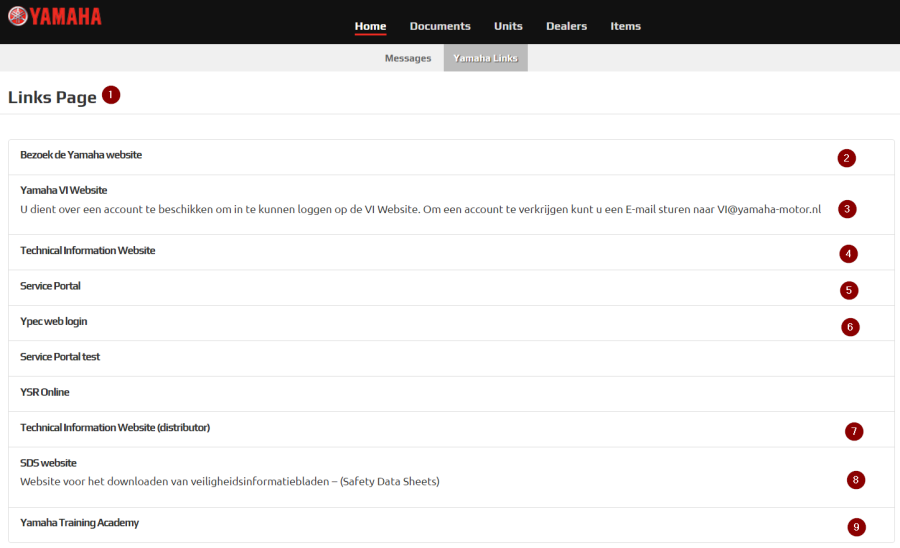Open Technical Information Website (distributor) link

point(115,428)
